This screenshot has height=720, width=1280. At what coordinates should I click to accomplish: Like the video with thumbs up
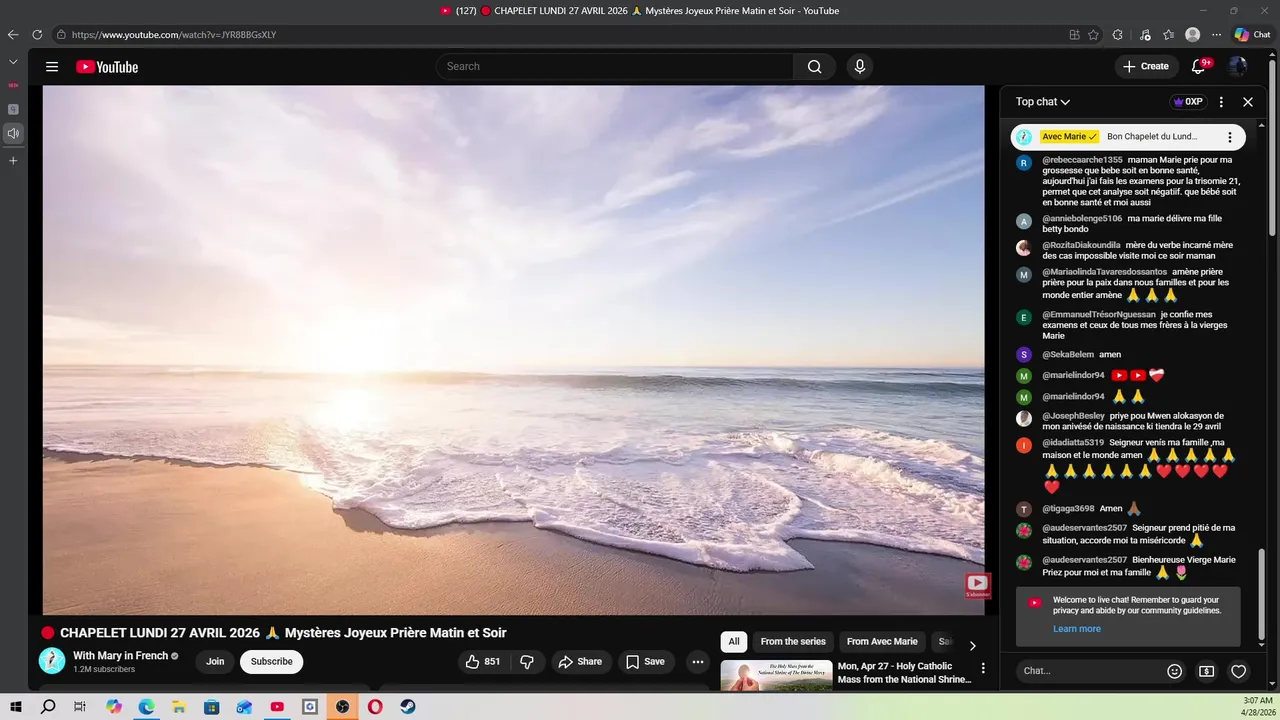pos(485,662)
